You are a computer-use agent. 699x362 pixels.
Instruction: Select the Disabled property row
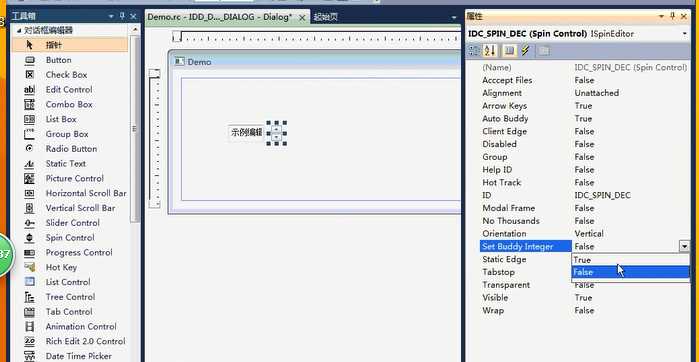(x=584, y=144)
